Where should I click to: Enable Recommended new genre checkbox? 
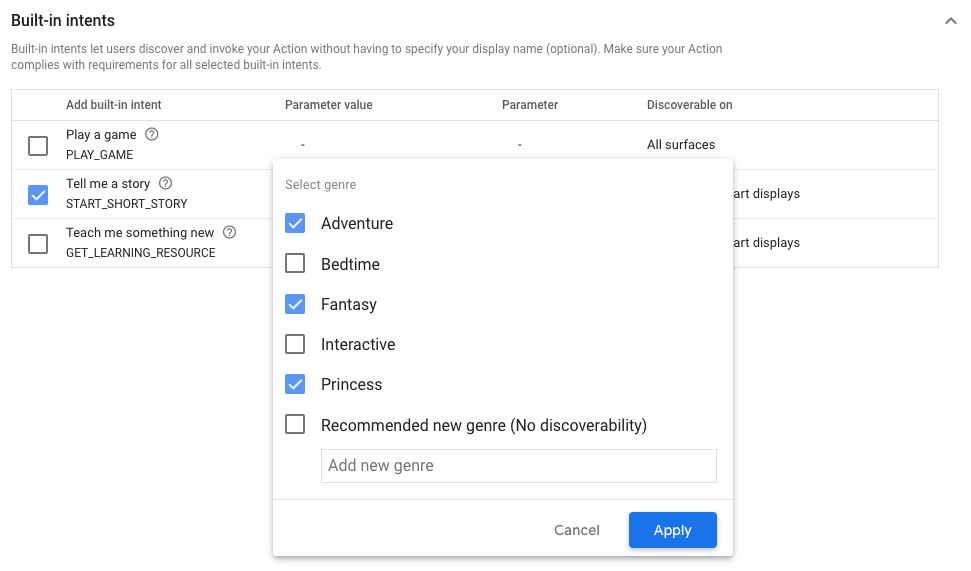pos(295,425)
